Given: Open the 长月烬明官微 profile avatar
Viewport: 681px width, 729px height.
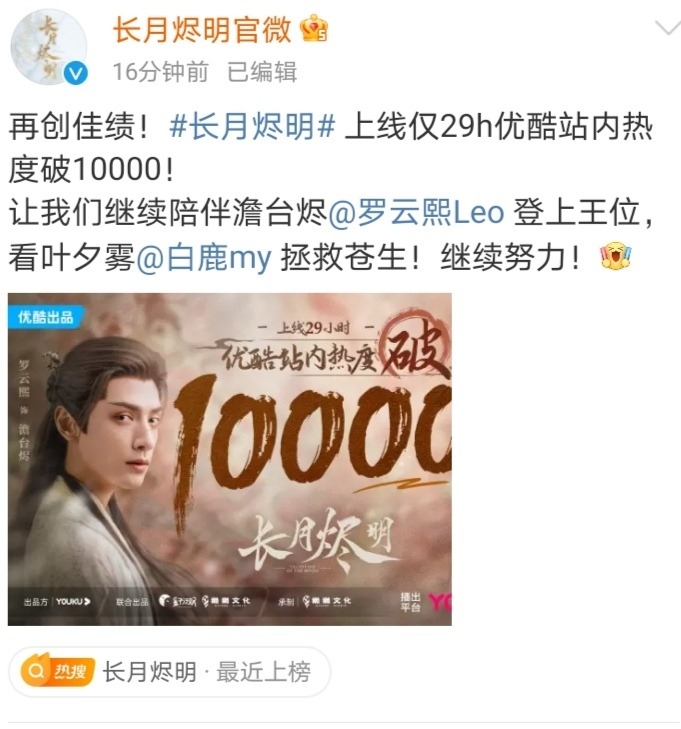Looking at the screenshot, I should pyautogui.click(x=48, y=47).
